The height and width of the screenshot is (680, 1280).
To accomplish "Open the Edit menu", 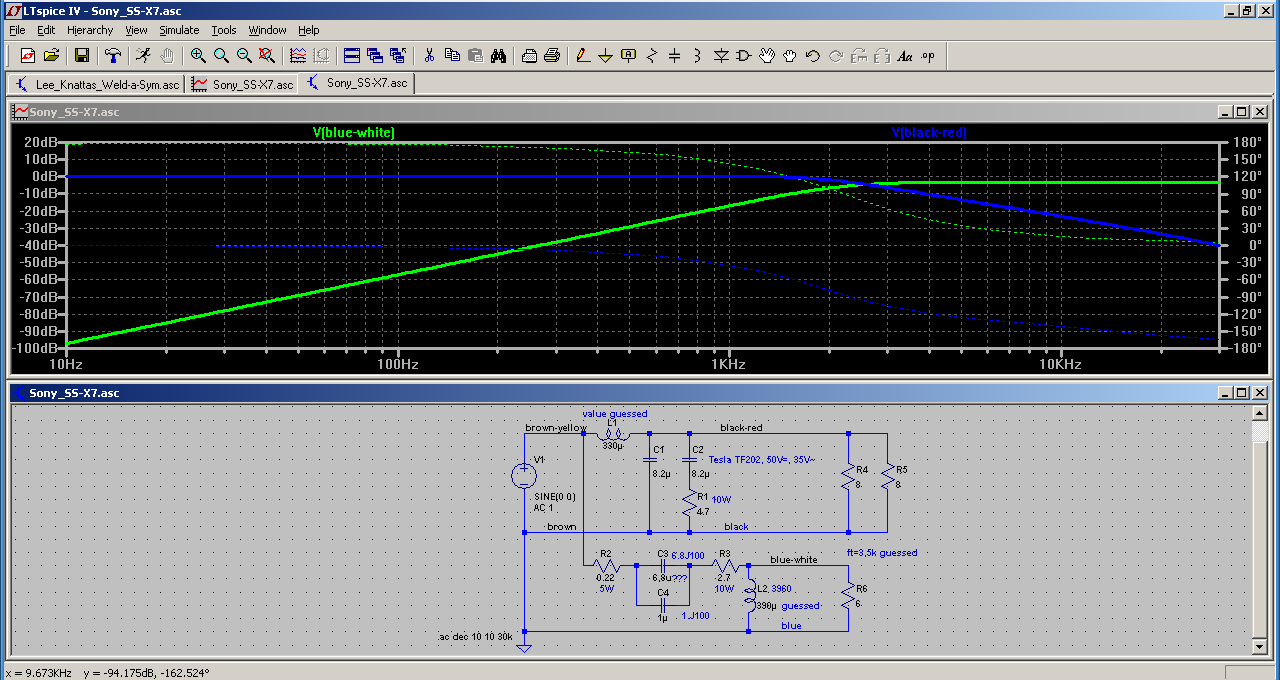I will point(46,30).
